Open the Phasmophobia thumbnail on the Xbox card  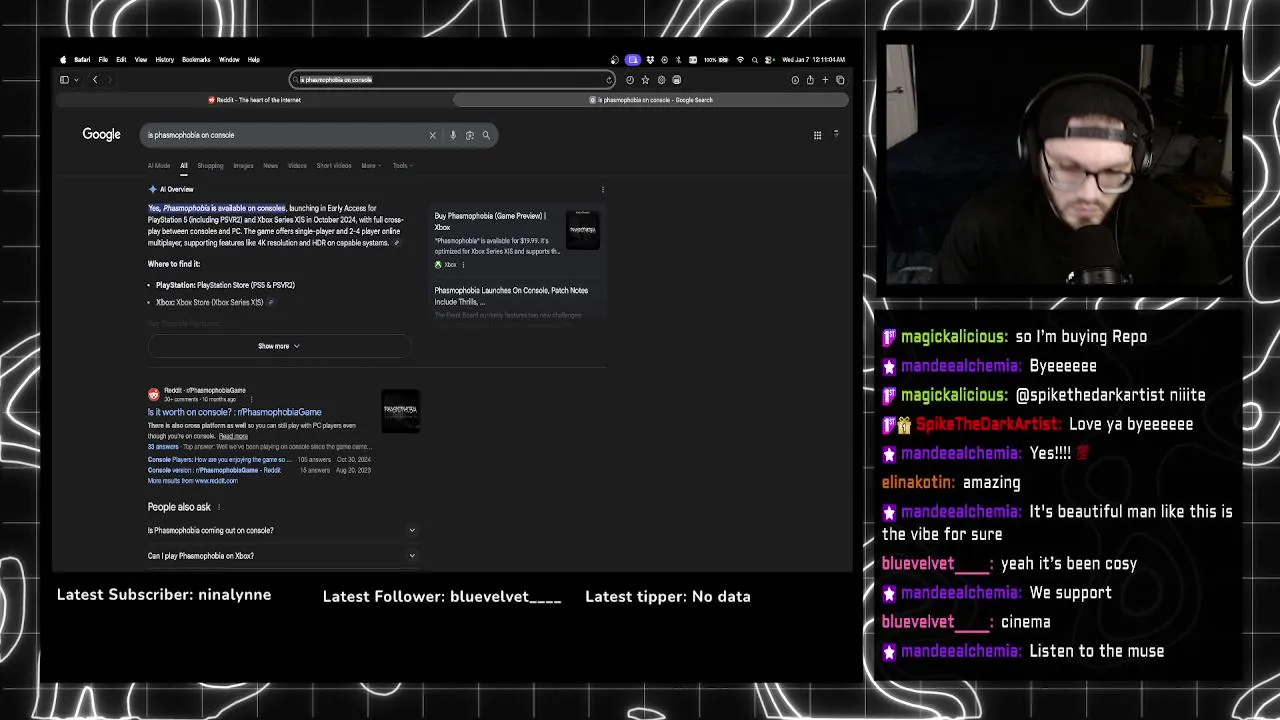pos(583,230)
